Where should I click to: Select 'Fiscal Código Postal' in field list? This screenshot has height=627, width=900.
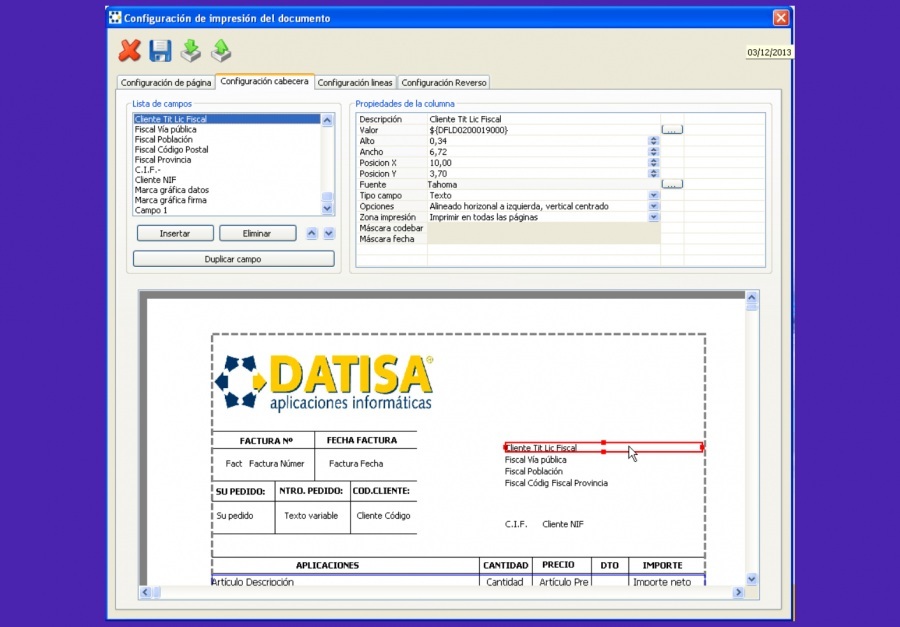[227, 149]
